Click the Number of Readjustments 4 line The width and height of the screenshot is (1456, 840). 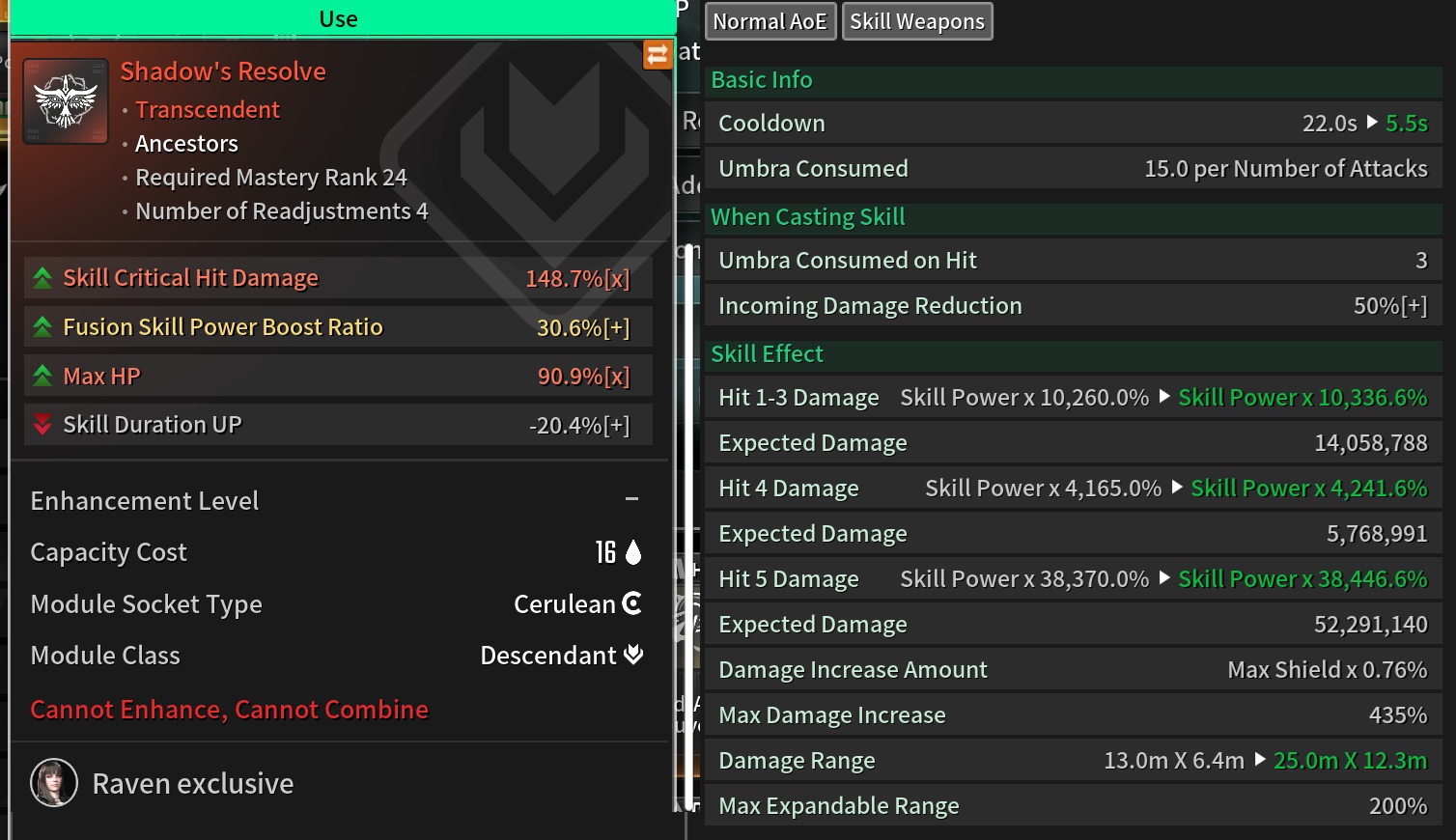tap(282, 211)
